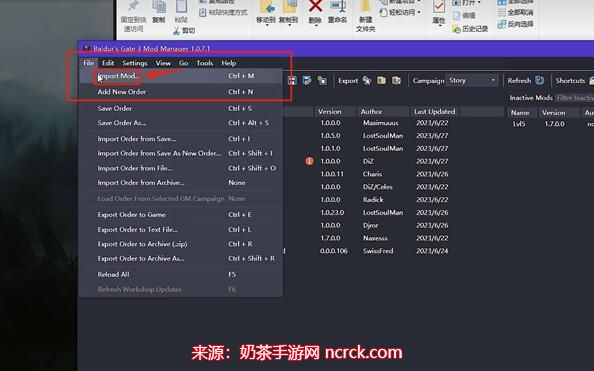Click the Explorer rename (重命名) icon

[337, 6]
